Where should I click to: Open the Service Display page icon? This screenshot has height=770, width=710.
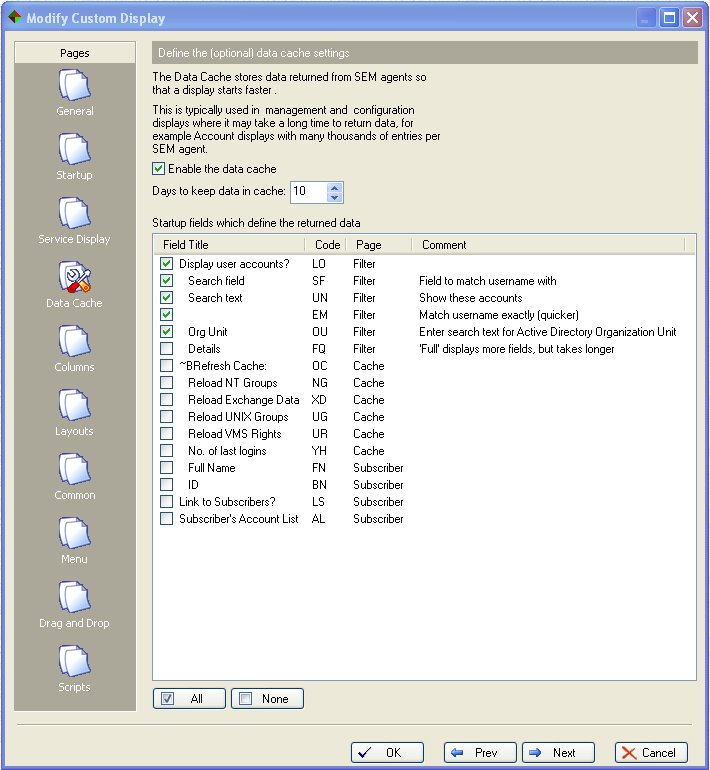(75, 213)
